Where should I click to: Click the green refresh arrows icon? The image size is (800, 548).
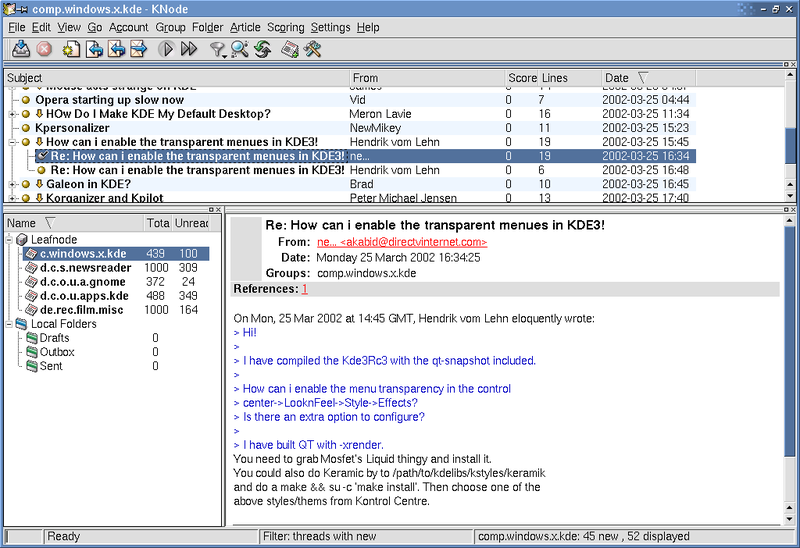(263, 49)
